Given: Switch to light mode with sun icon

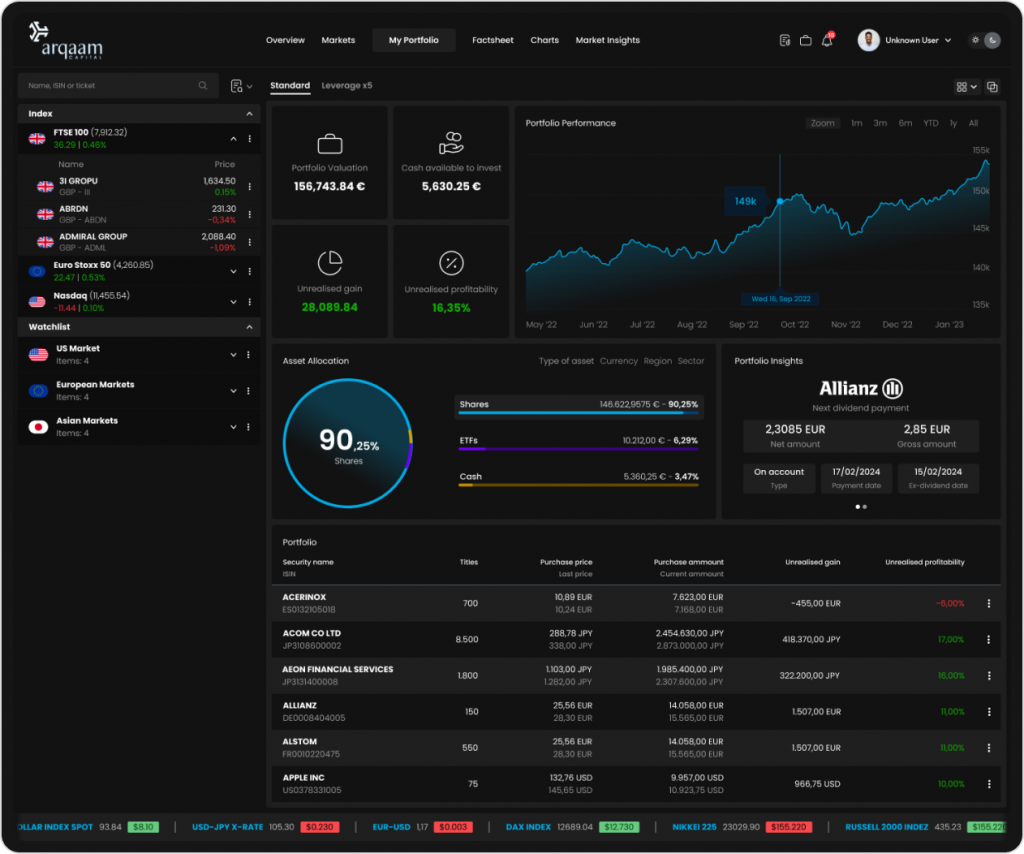Looking at the screenshot, I should pos(975,41).
